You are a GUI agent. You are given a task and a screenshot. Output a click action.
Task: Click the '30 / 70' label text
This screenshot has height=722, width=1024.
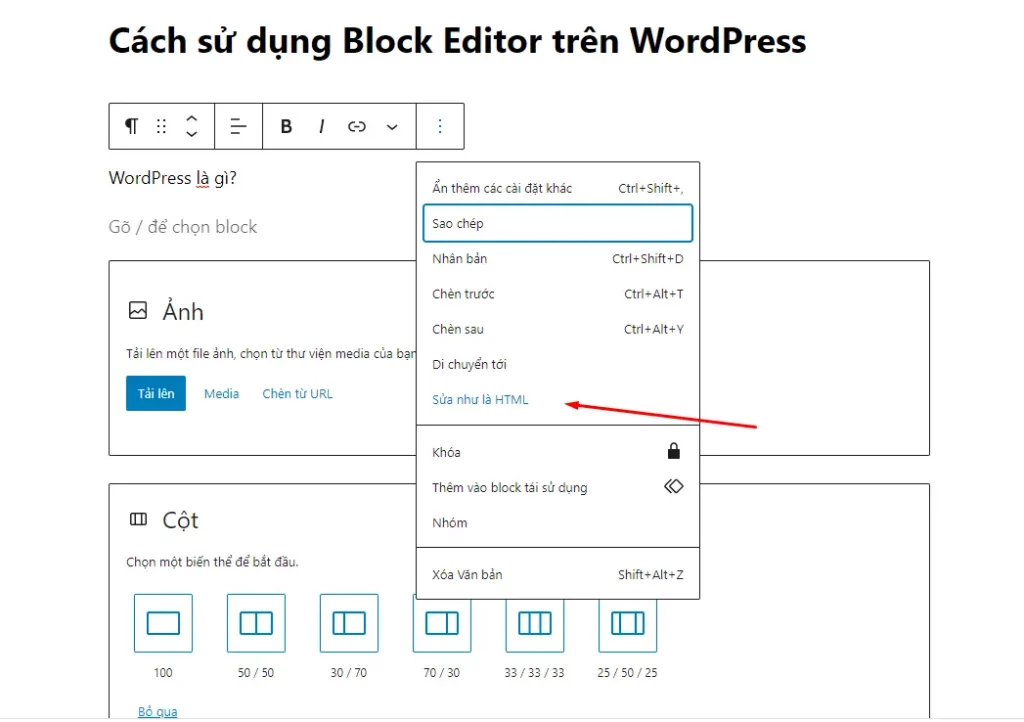[349, 672]
